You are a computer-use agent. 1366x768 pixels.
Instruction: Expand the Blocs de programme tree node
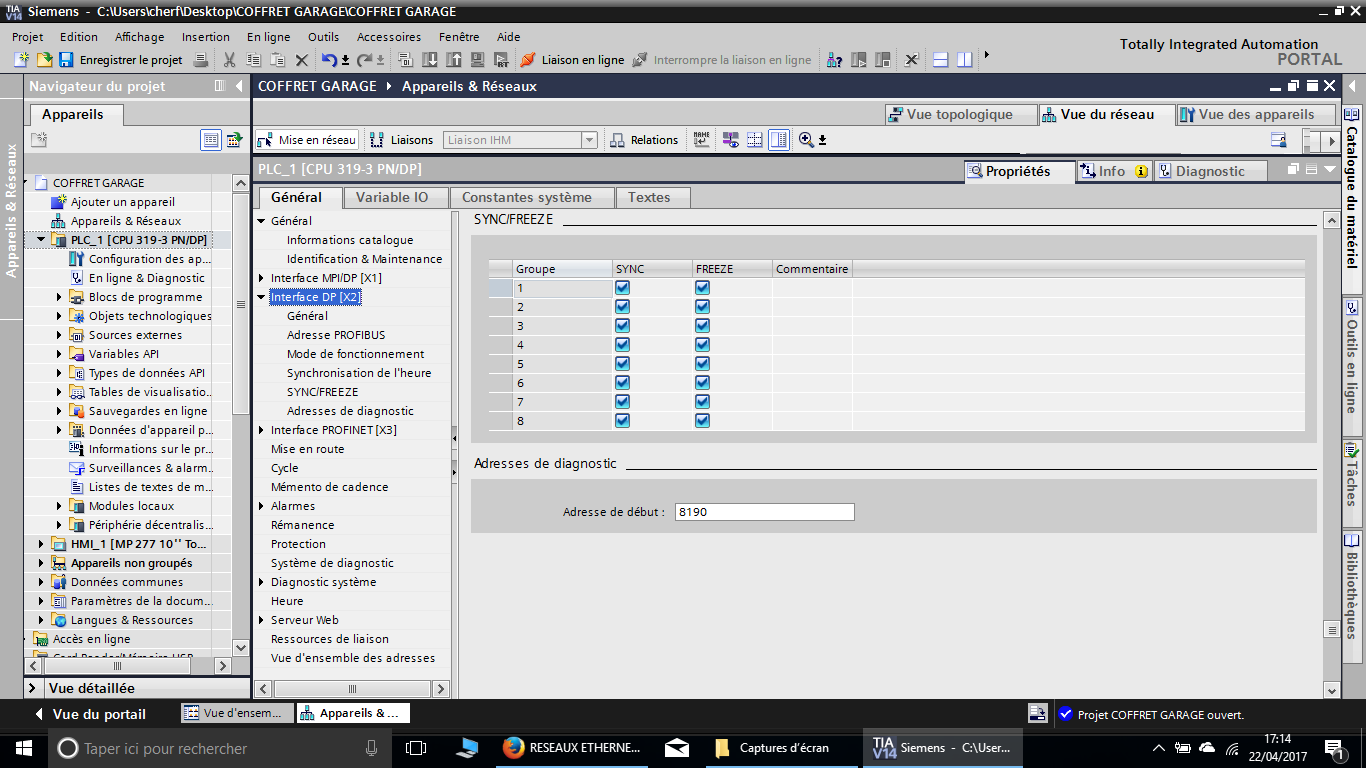click(x=59, y=297)
